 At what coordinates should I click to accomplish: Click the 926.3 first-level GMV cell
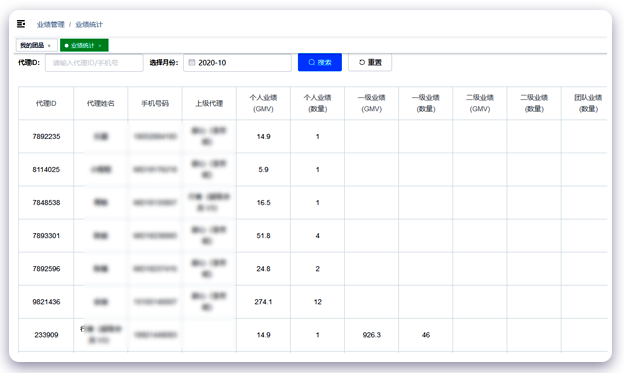click(371, 335)
